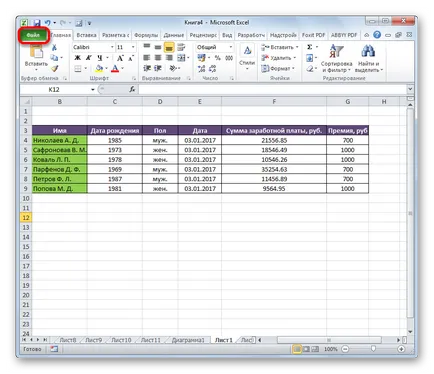434x374 pixels.
Task: Align cell text right
Action: [x=169, y=58]
